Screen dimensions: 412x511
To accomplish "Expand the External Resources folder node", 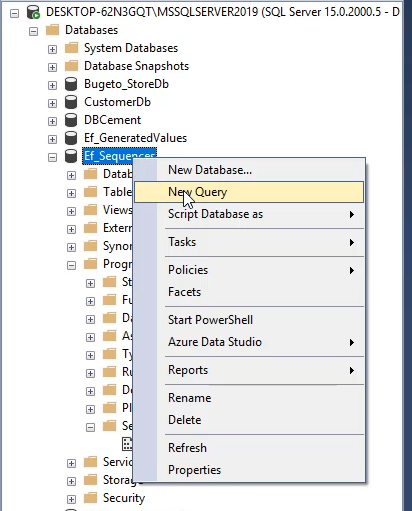I will coord(71,230).
